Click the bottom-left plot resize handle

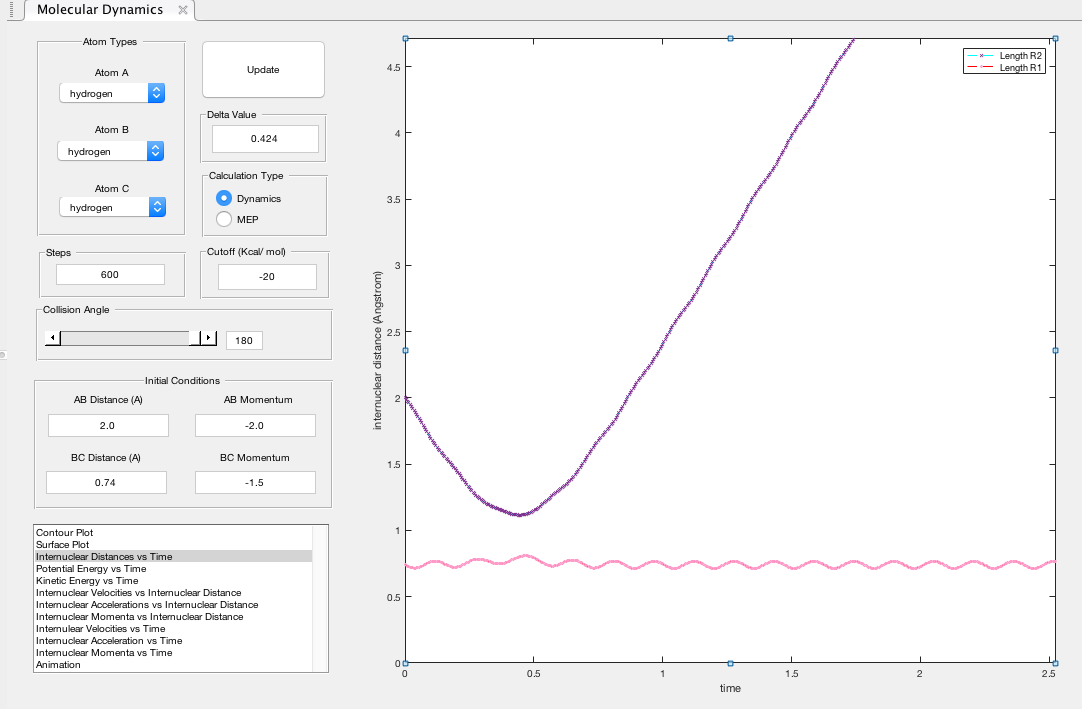pos(405,663)
